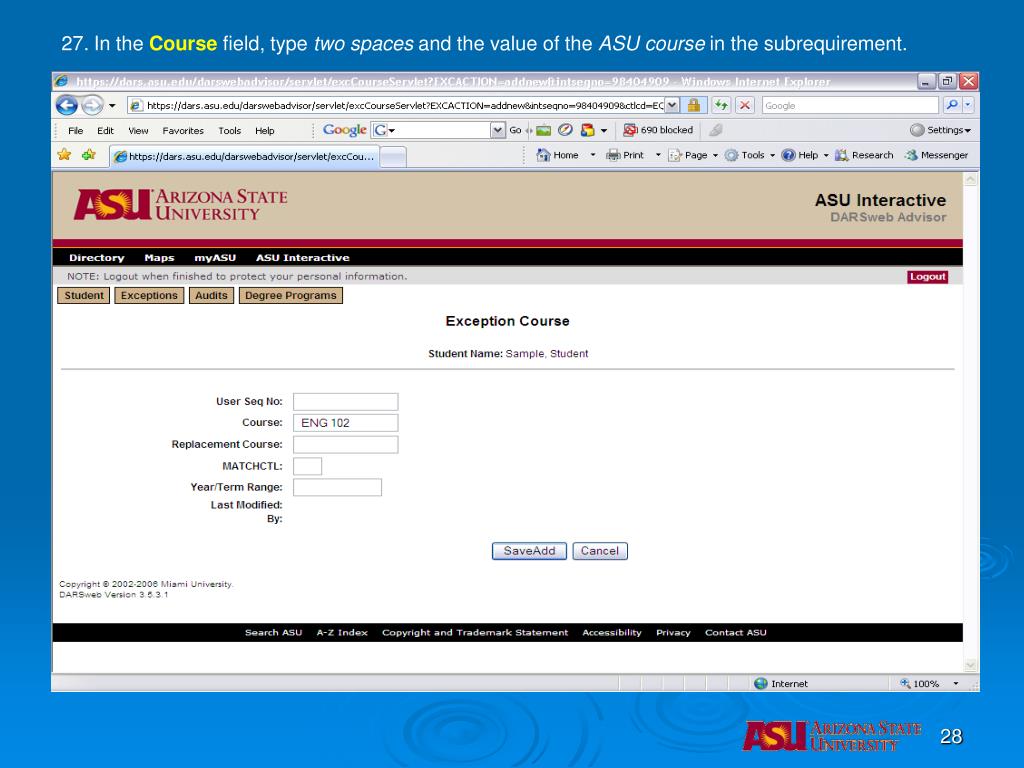Click the Help question mark toolbar icon
Image resolution: width=1024 pixels, height=768 pixels.
789,155
